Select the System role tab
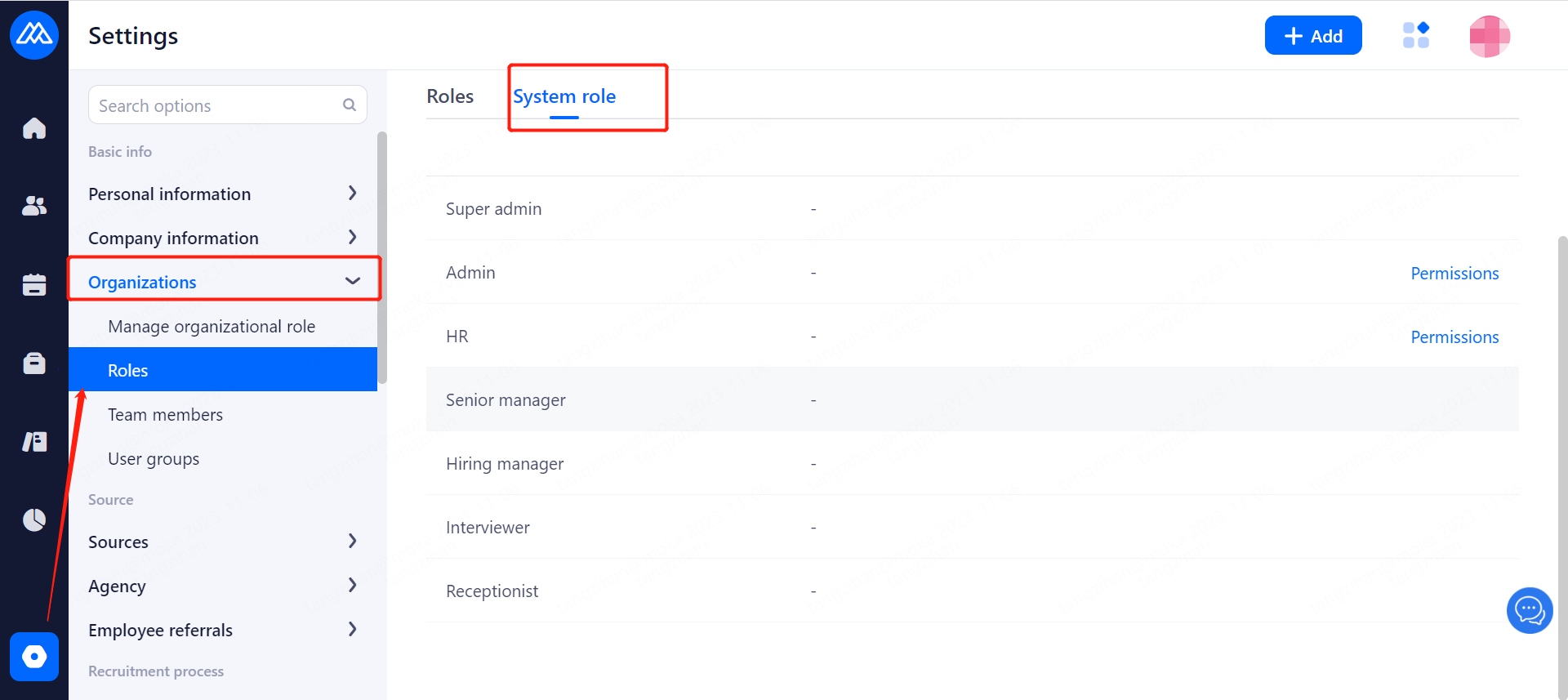Image resolution: width=1568 pixels, height=700 pixels. click(564, 96)
